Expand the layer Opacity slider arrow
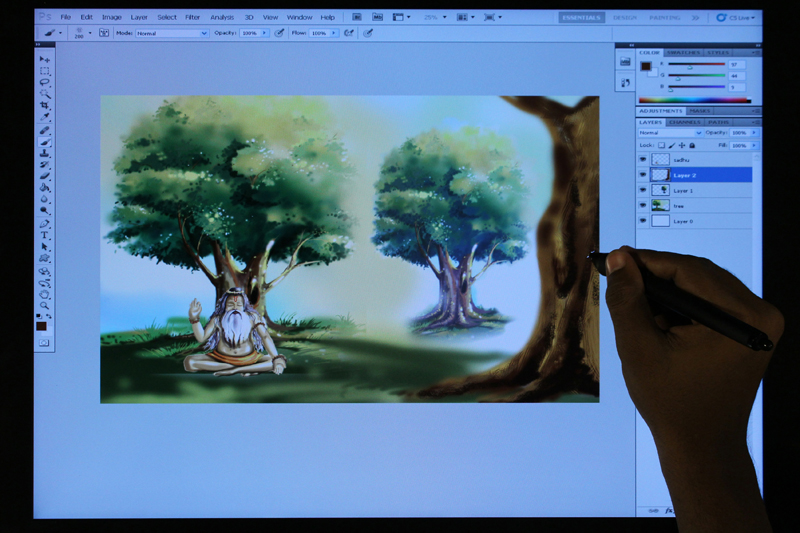800x533 pixels. click(x=756, y=133)
